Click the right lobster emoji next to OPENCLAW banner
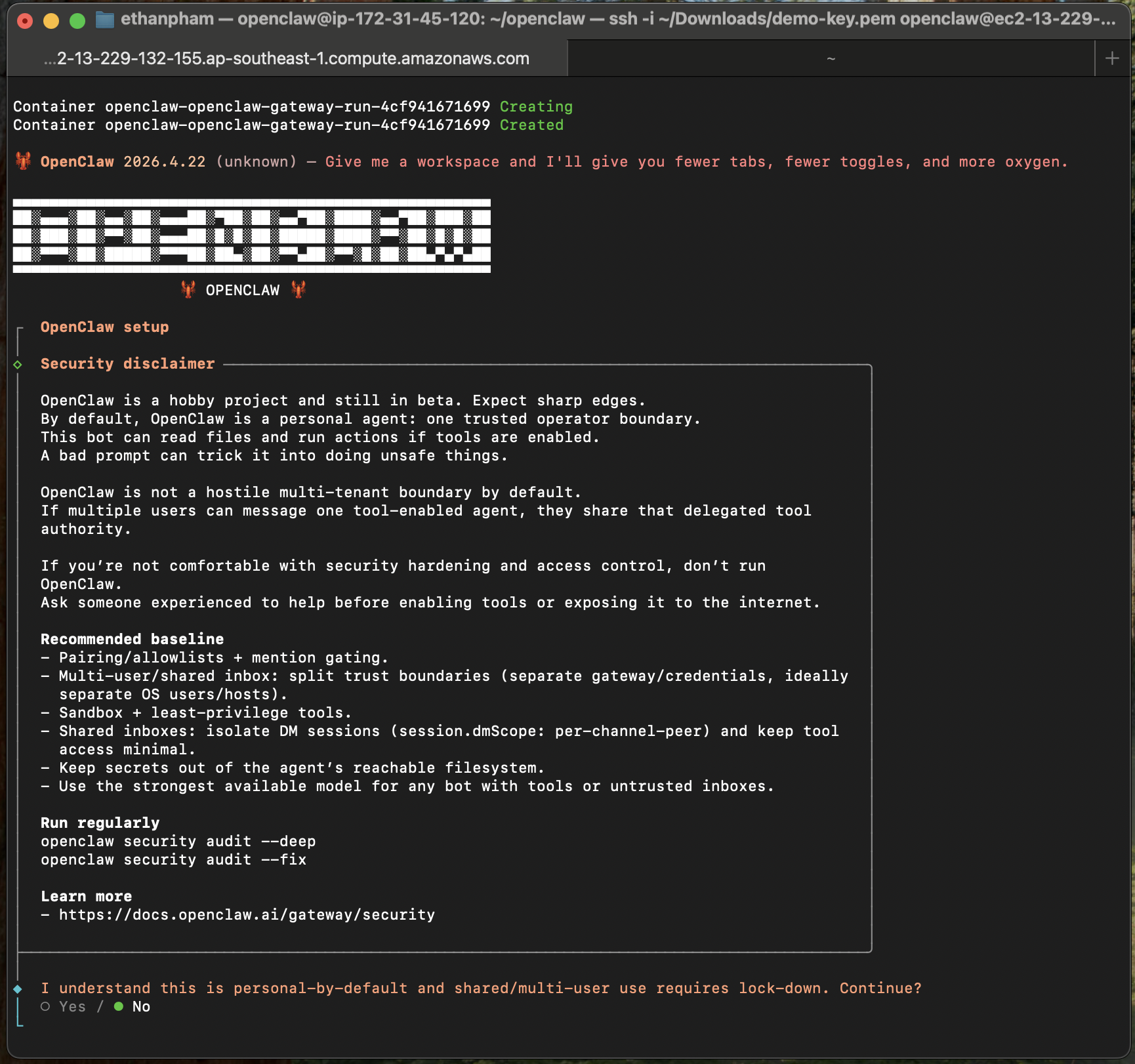The image size is (1135, 1064). pyautogui.click(x=299, y=289)
